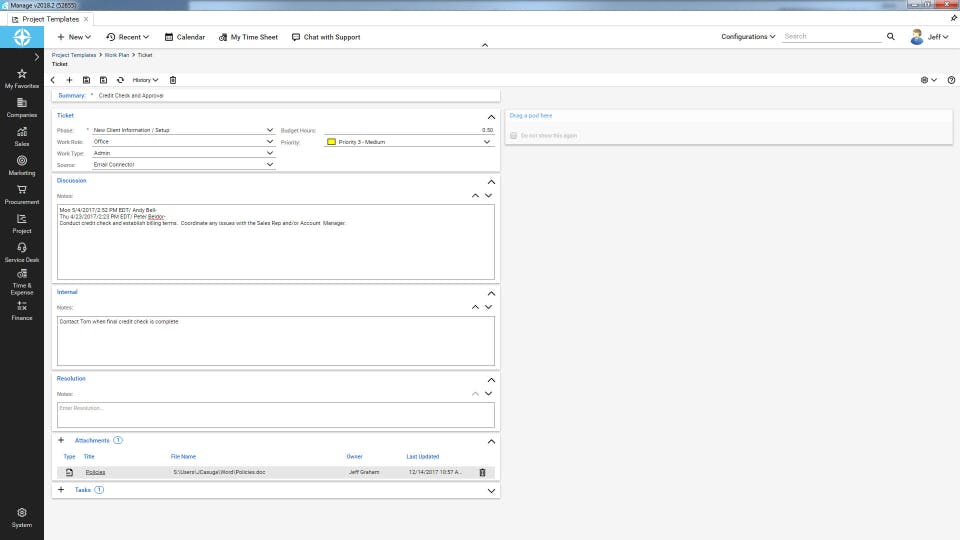Open the gear options in the ticket toolbar
This screenshot has height=540, width=960.
coord(929,80)
